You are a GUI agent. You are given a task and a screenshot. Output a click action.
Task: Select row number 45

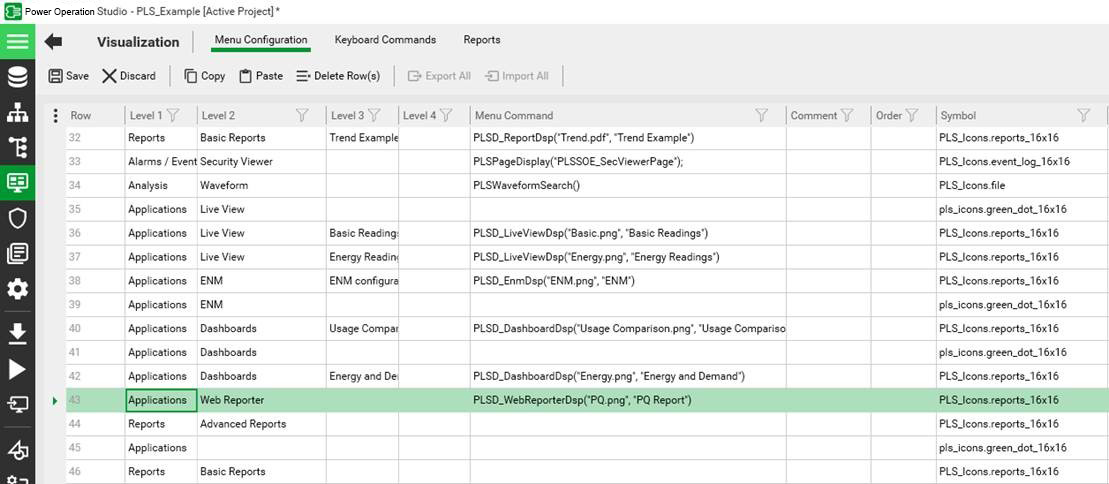[95, 448]
